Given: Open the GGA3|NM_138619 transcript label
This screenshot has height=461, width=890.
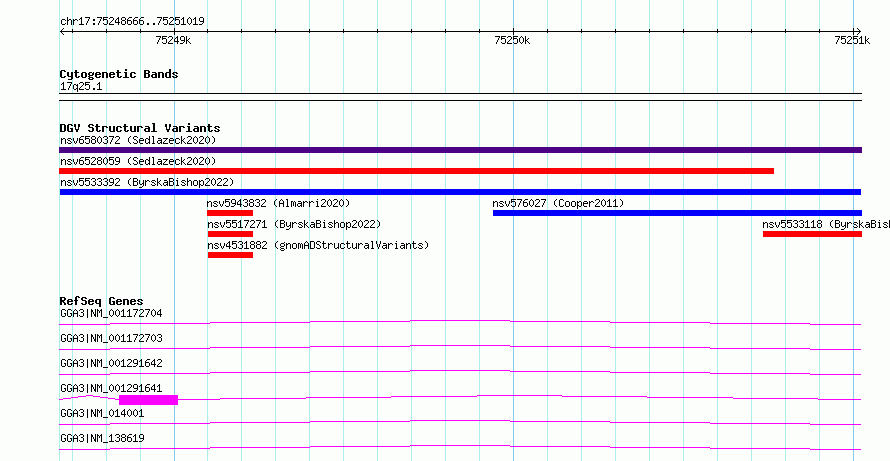Looking at the screenshot, I should coord(102,438).
